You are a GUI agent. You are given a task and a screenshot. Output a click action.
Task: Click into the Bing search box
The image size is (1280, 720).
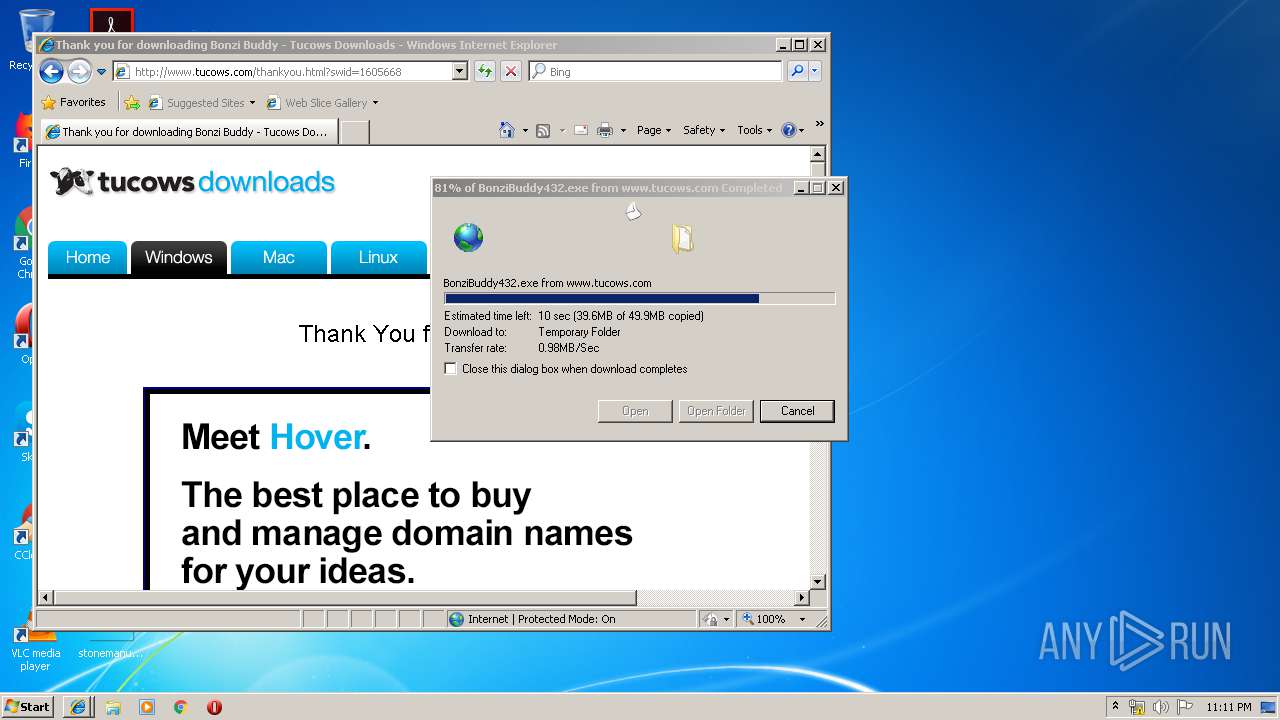(655, 72)
